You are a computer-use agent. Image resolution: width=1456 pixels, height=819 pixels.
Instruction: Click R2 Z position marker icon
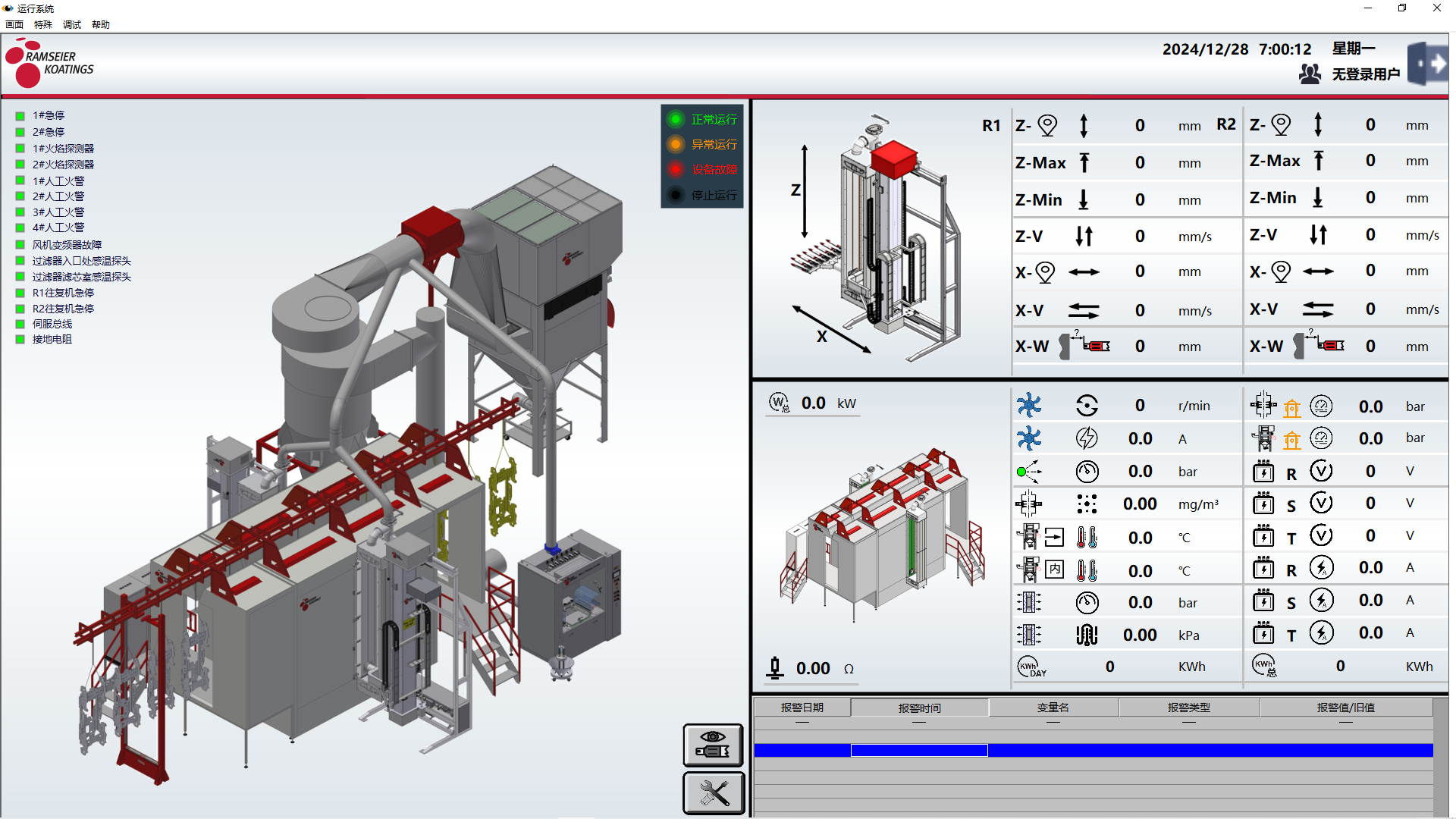tap(1281, 124)
